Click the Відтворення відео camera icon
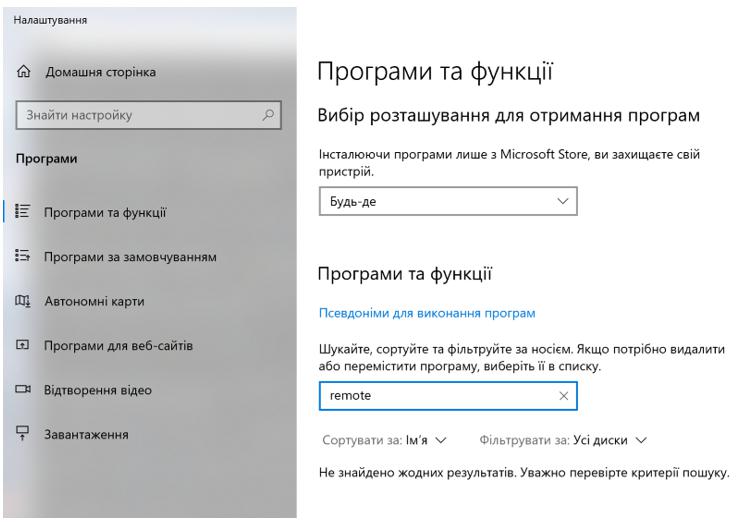753x522 pixels. (21, 390)
